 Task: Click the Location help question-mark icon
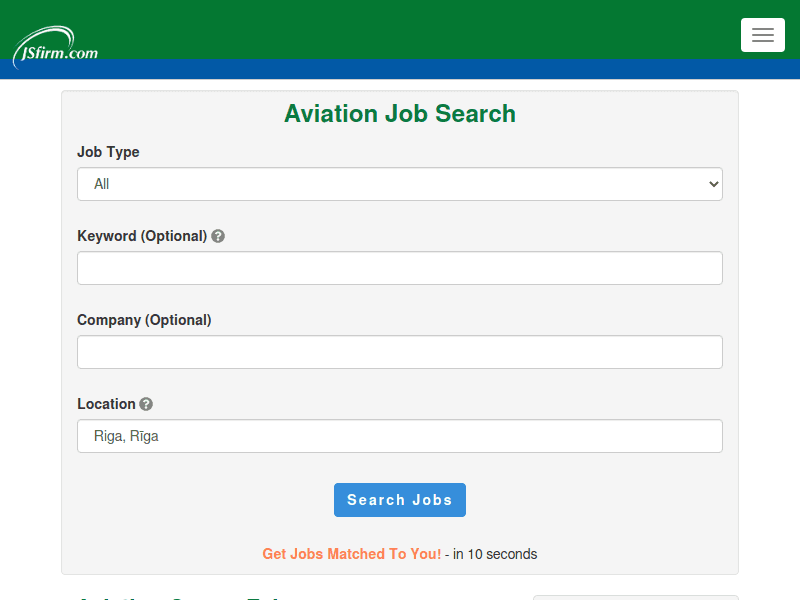(146, 405)
